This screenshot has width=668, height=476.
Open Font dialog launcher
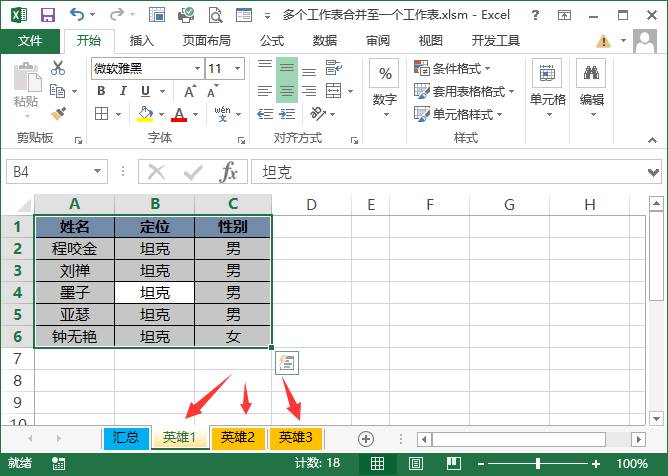point(242,140)
